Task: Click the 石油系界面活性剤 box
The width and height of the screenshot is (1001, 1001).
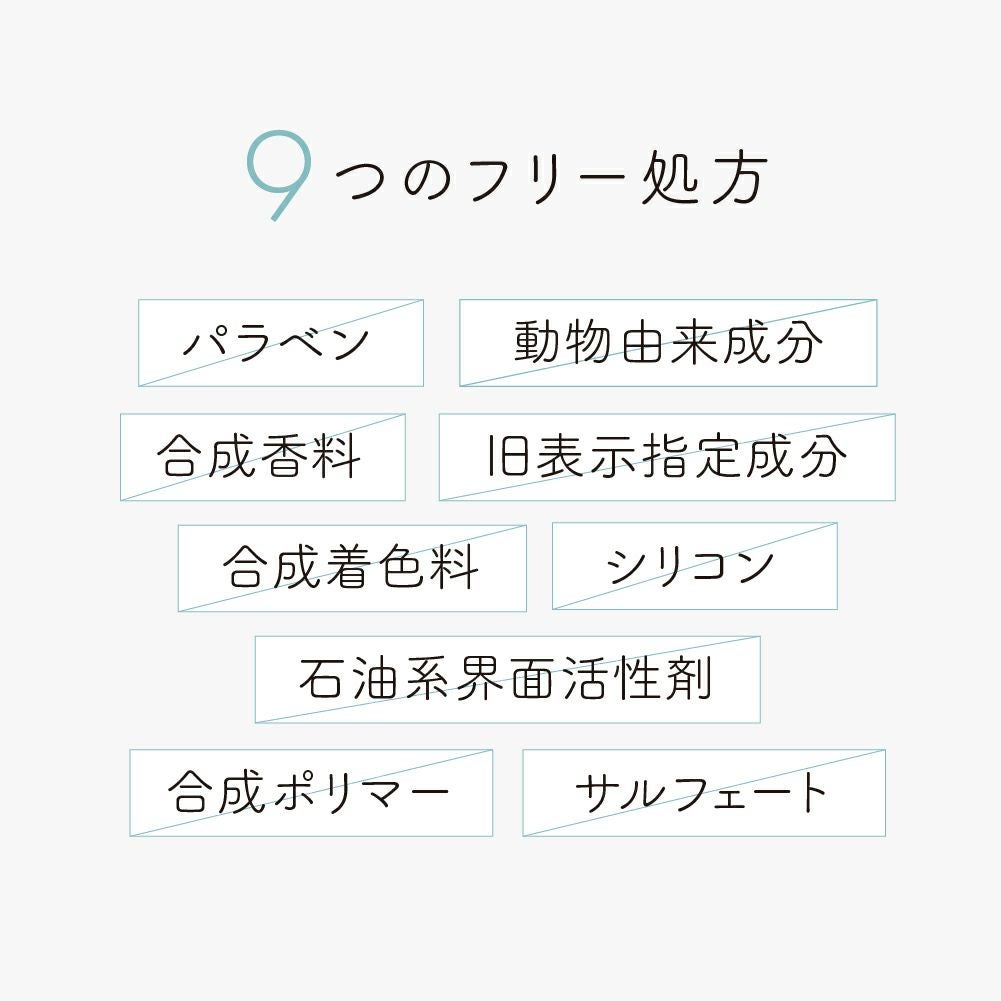Action: 507,680
